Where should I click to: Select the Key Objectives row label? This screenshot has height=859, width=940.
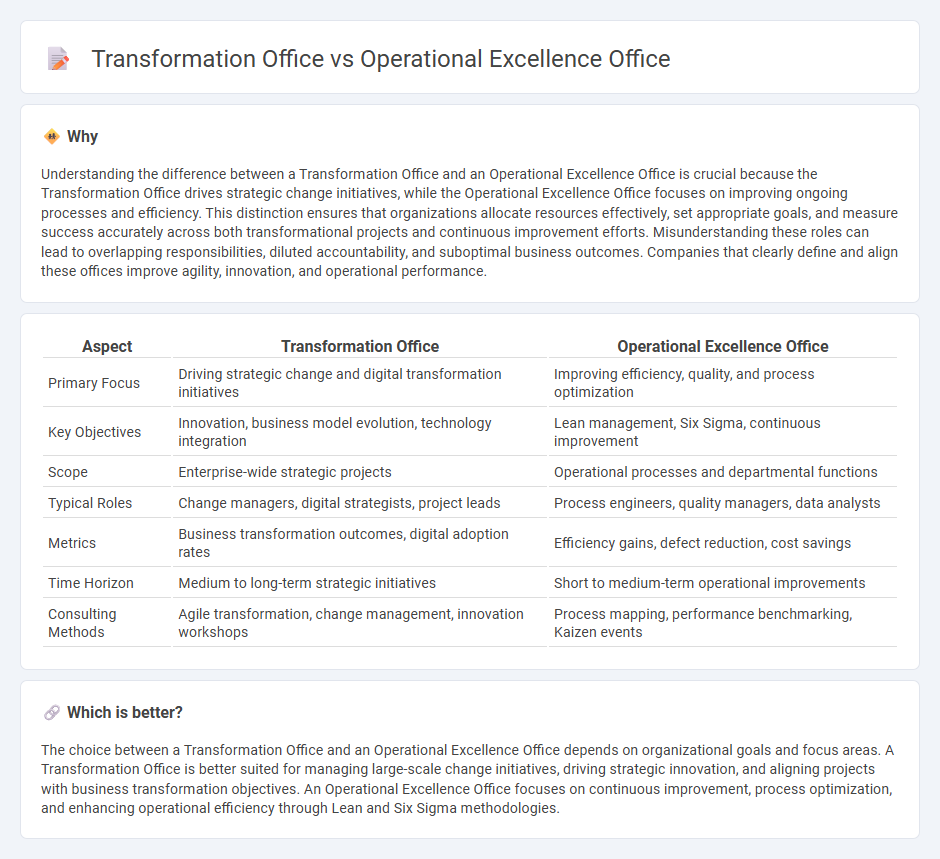95,432
